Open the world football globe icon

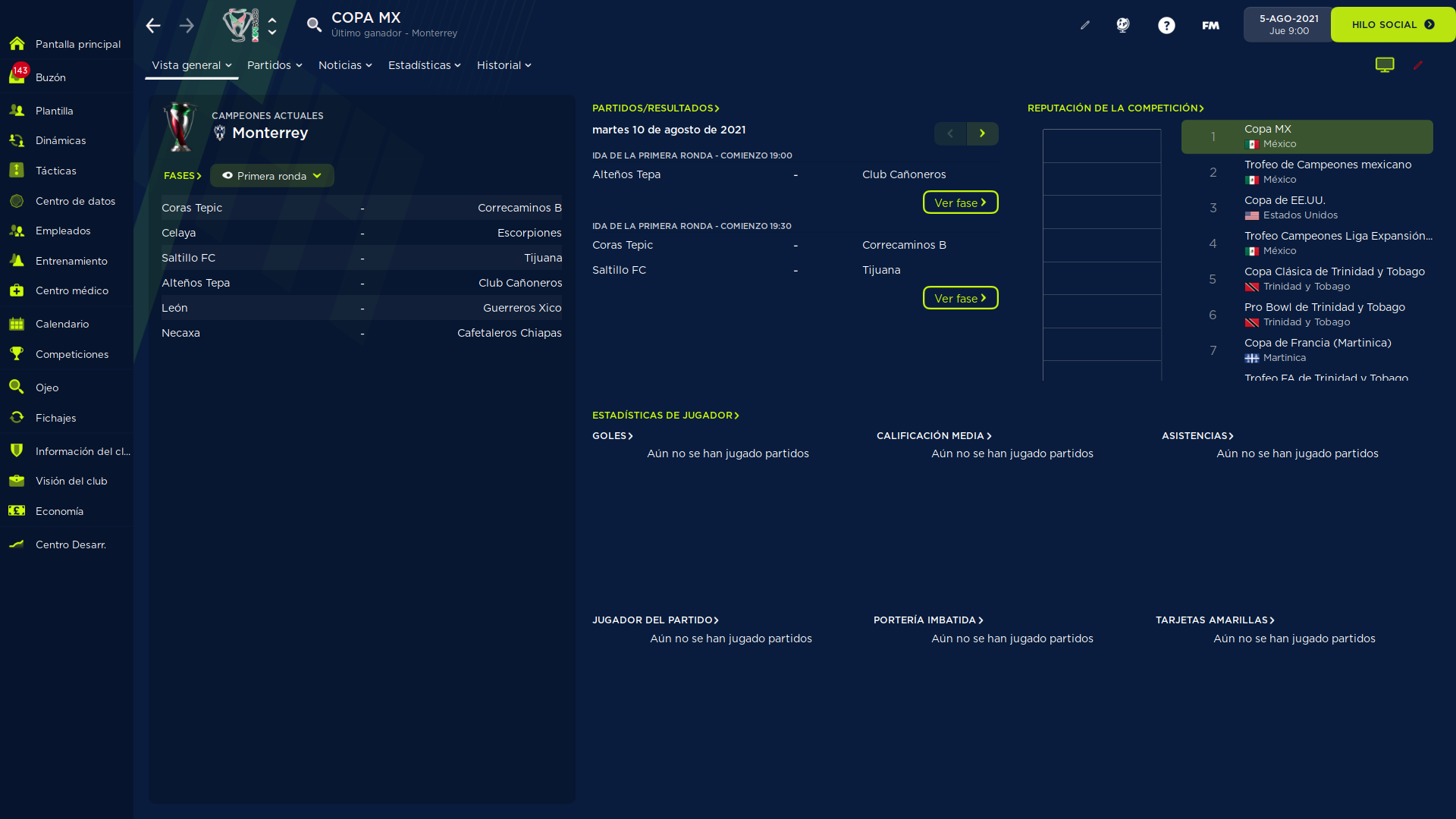pyautogui.click(x=1123, y=25)
